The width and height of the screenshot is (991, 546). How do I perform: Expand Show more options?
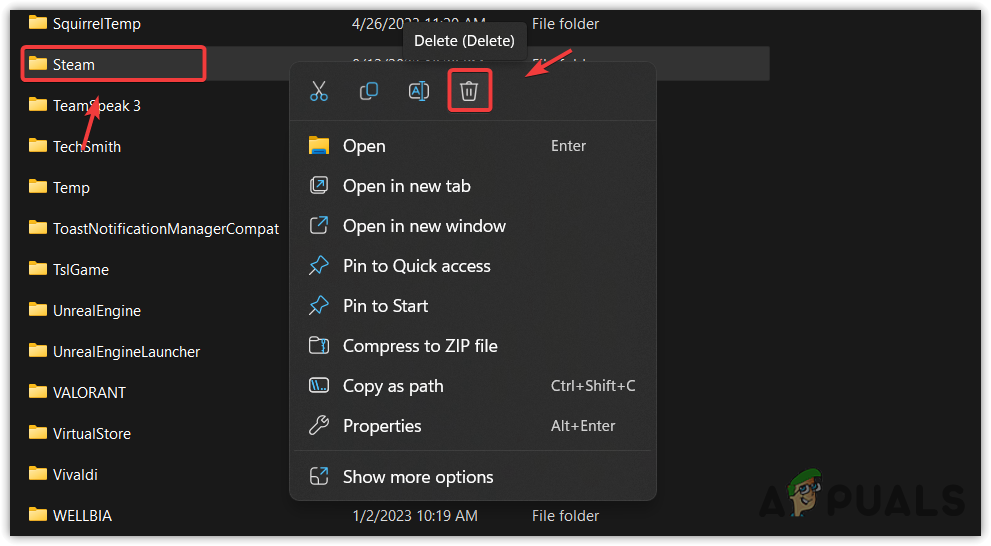418,477
